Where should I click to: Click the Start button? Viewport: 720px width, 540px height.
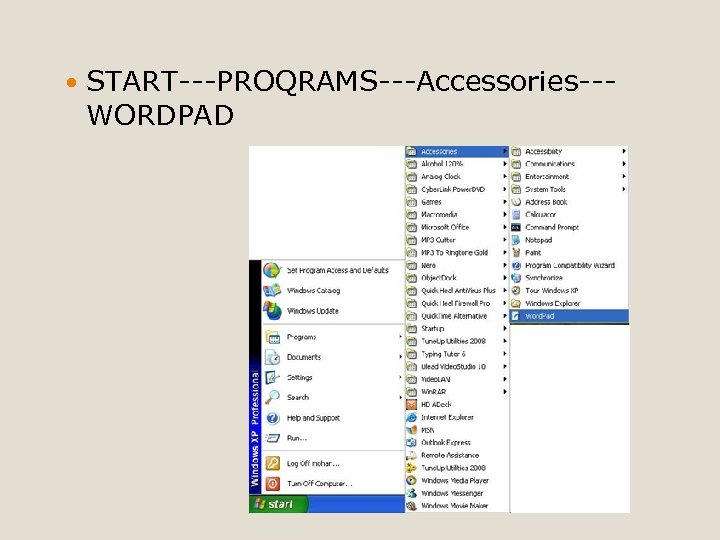tap(278, 504)
